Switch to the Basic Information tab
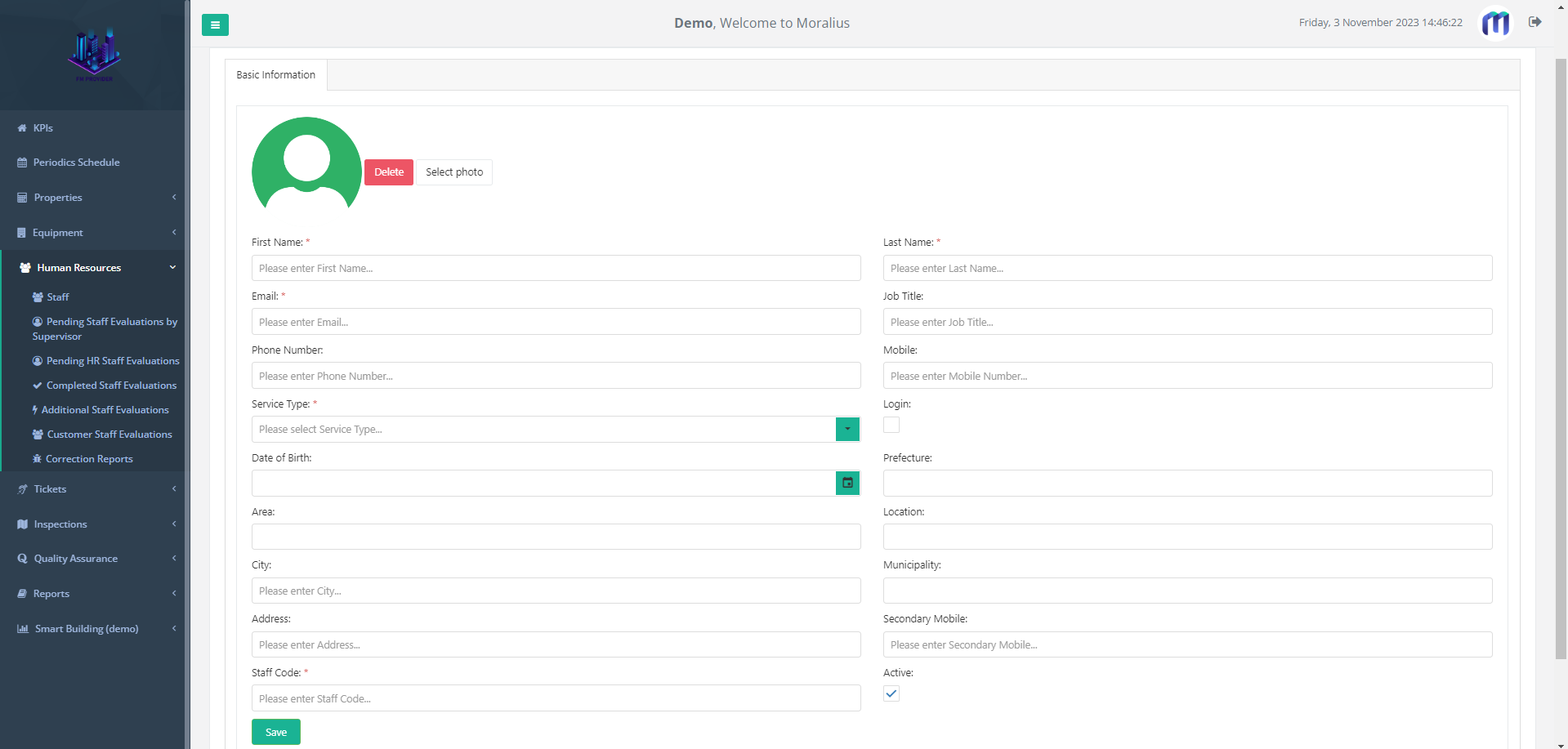The height and width of the screenshot is (749, 1568). [276, 74]
